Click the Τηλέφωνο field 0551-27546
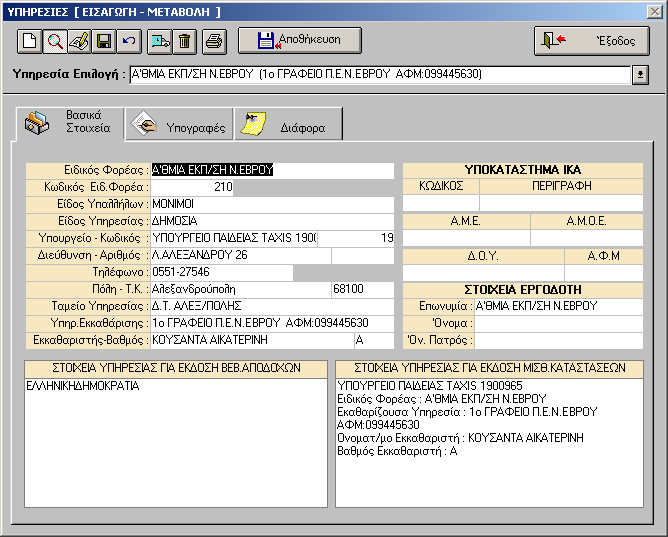668x537 pixels. click(x=222, y=273)
